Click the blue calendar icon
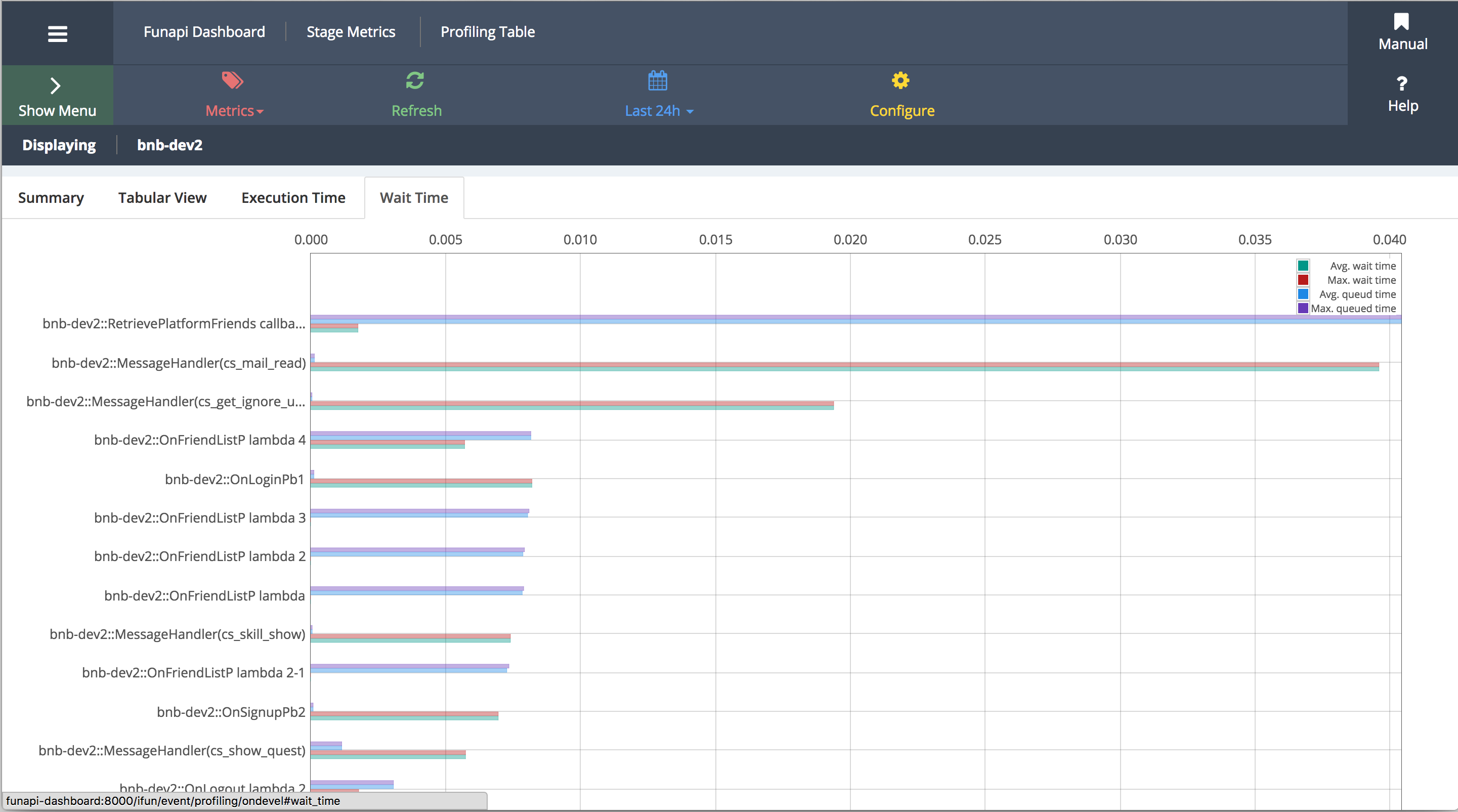Screen dimensions: 1458x812 [x=657, y=80]
